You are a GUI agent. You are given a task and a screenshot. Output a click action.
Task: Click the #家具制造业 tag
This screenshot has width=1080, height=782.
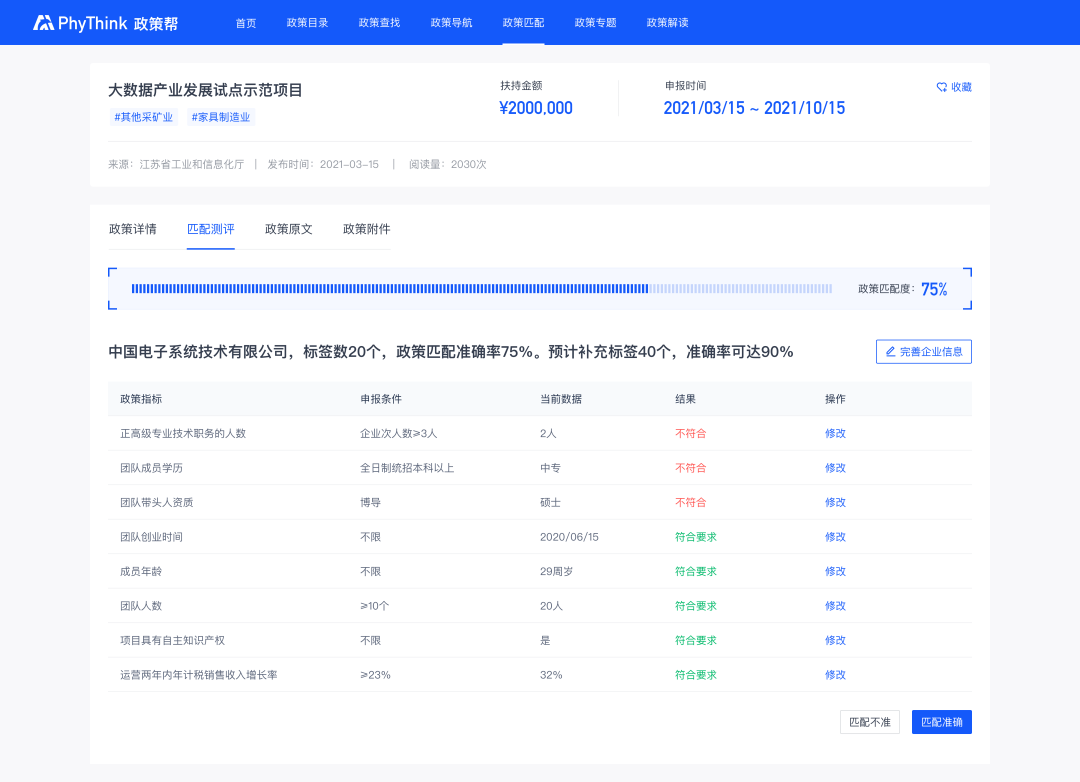[221, 117]
